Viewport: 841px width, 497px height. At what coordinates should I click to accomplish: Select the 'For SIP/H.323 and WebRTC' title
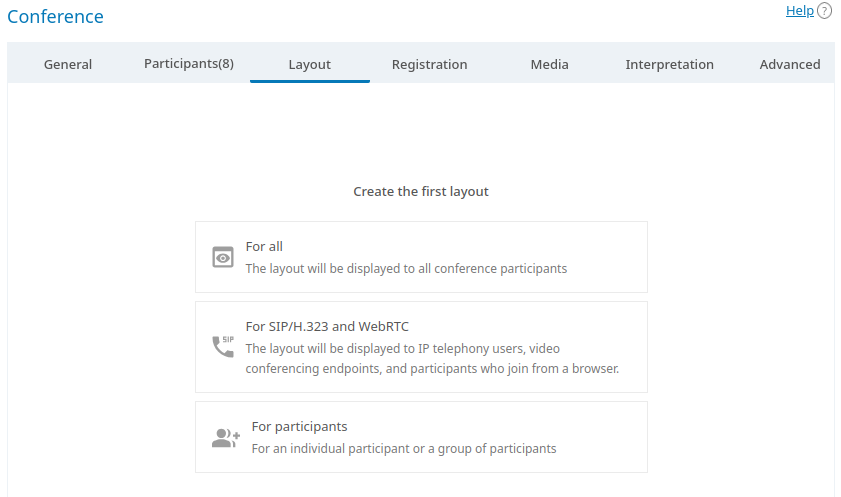coord(327,326)
